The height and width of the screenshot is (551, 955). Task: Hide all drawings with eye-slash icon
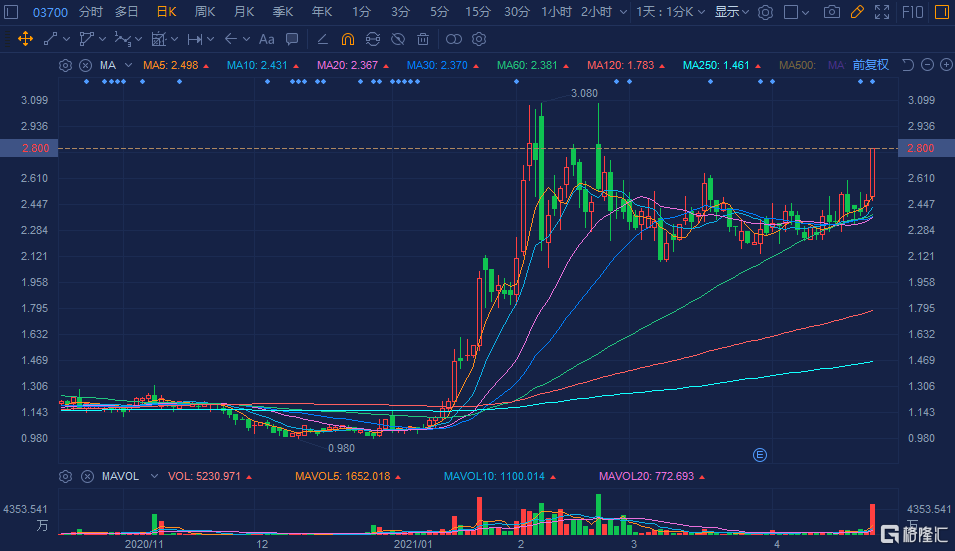[x=398, y=39]
